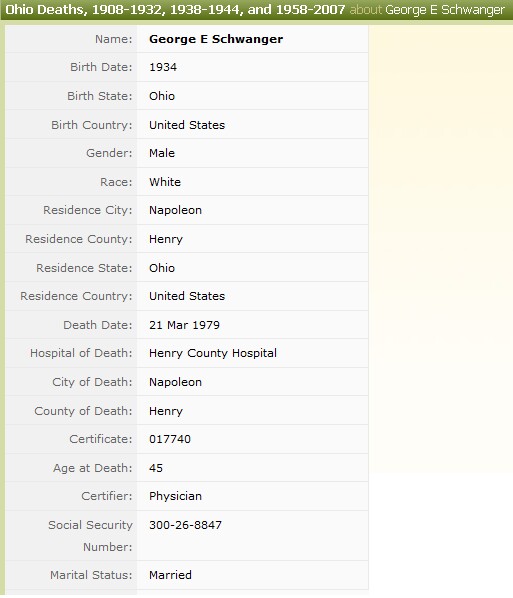The height and width of the screenshot is (598, 513).
Task: Click Residence Country United States value
Action: pos(187,296)
